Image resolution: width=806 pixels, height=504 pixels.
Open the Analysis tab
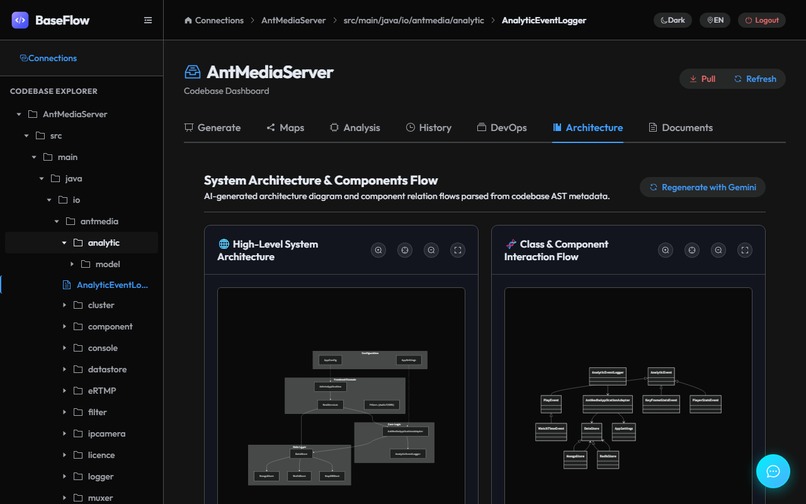pos(355,128)
